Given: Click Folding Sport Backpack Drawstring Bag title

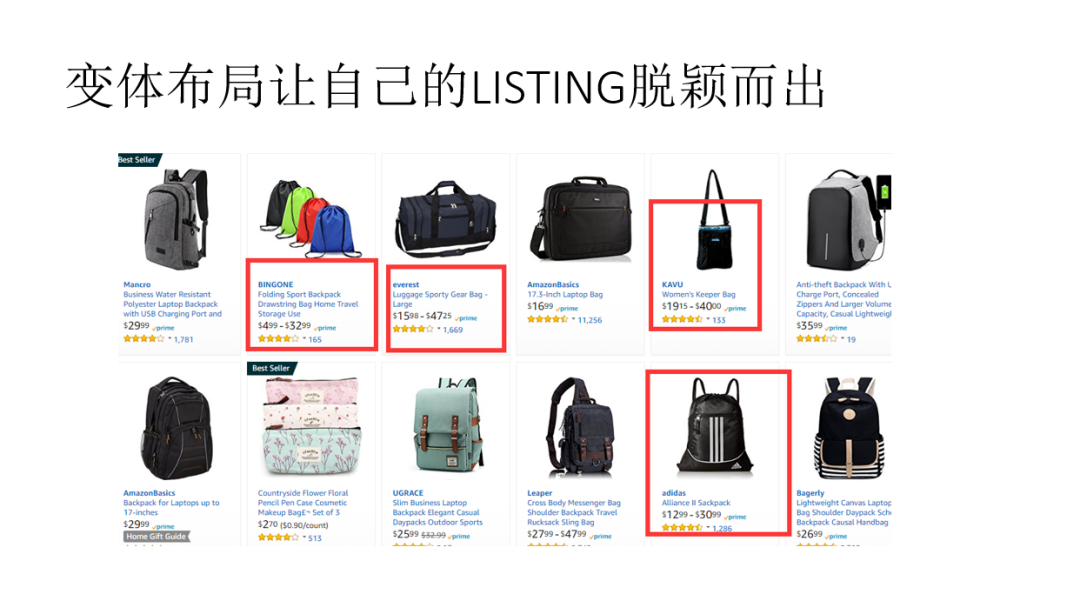Looking at the screenshot, I should click(308, 304).
